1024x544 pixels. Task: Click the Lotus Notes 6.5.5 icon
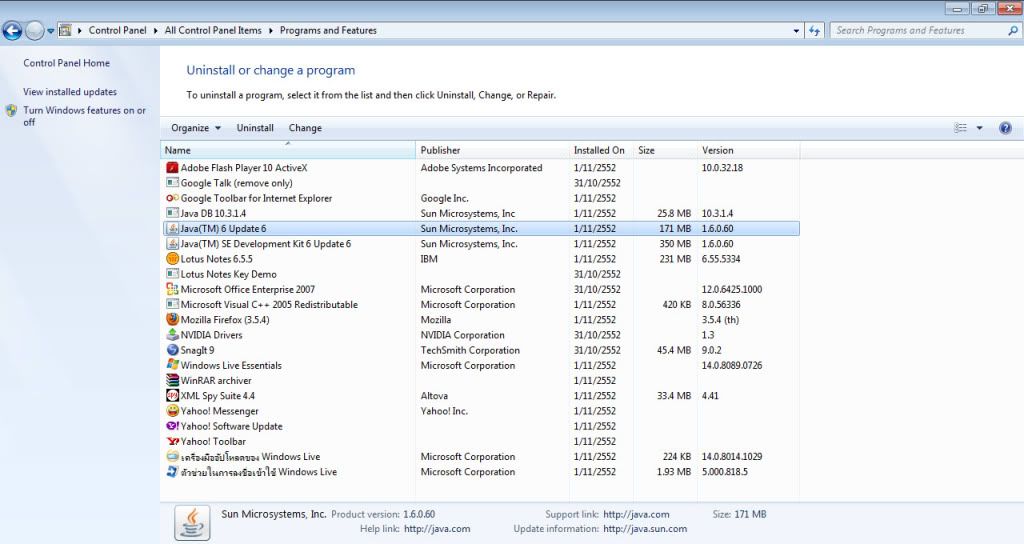172,259
